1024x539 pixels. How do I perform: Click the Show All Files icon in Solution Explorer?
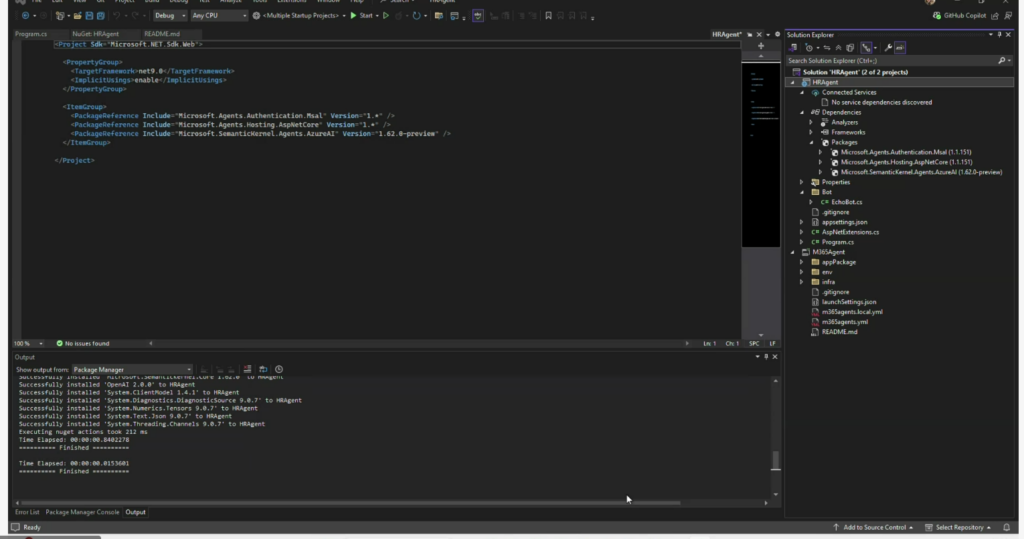(850, 48)
